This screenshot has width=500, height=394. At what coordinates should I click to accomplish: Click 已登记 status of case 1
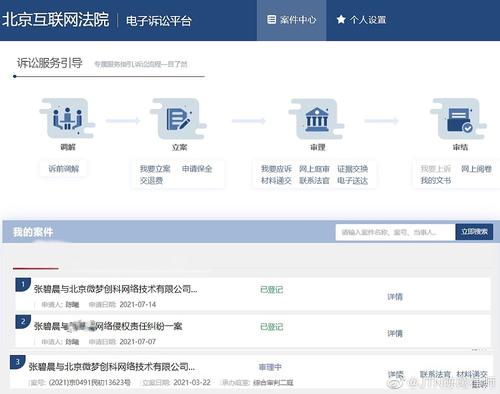272,290
